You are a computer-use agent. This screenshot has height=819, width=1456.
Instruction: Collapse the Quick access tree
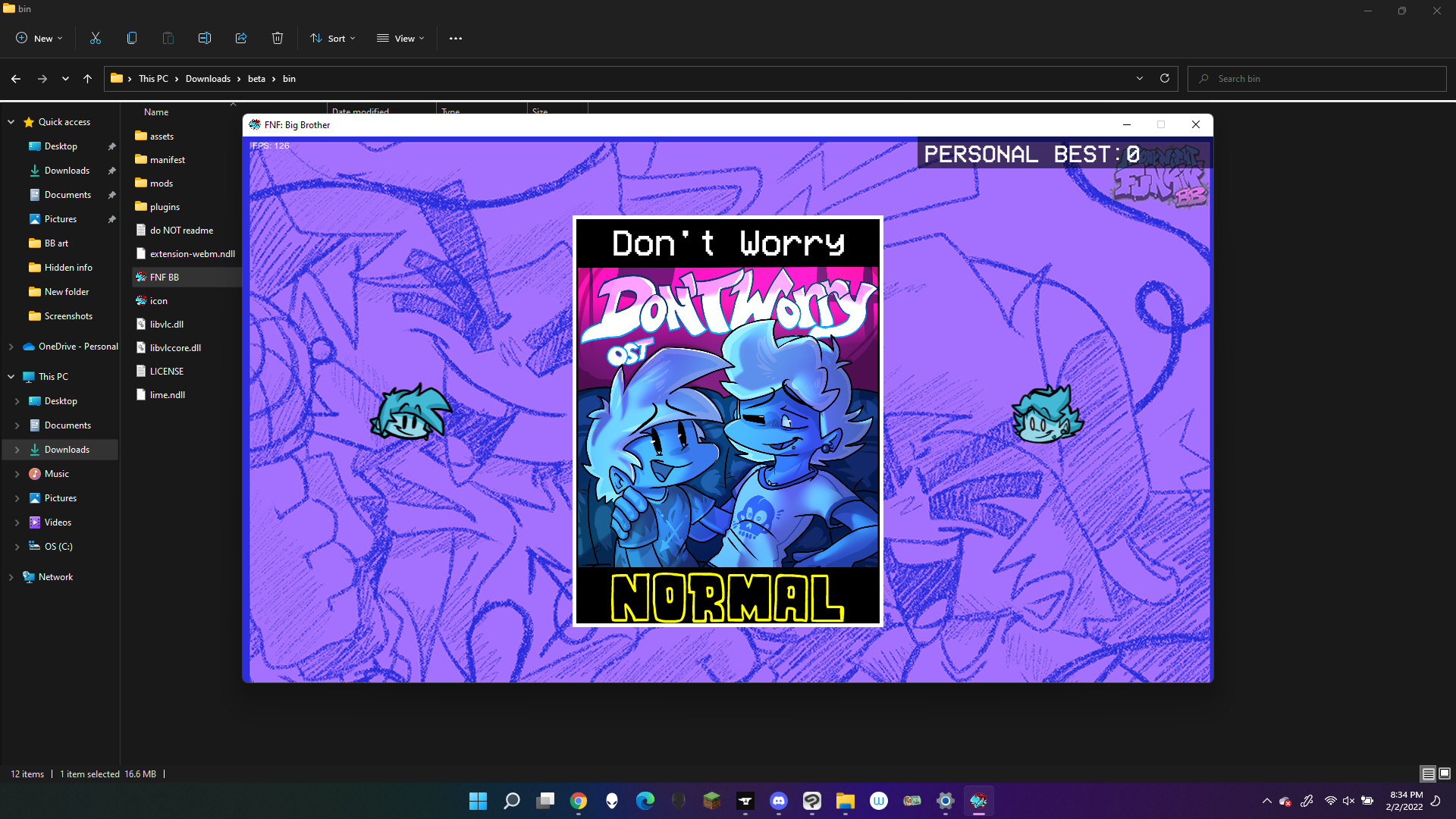pos(11,122)
